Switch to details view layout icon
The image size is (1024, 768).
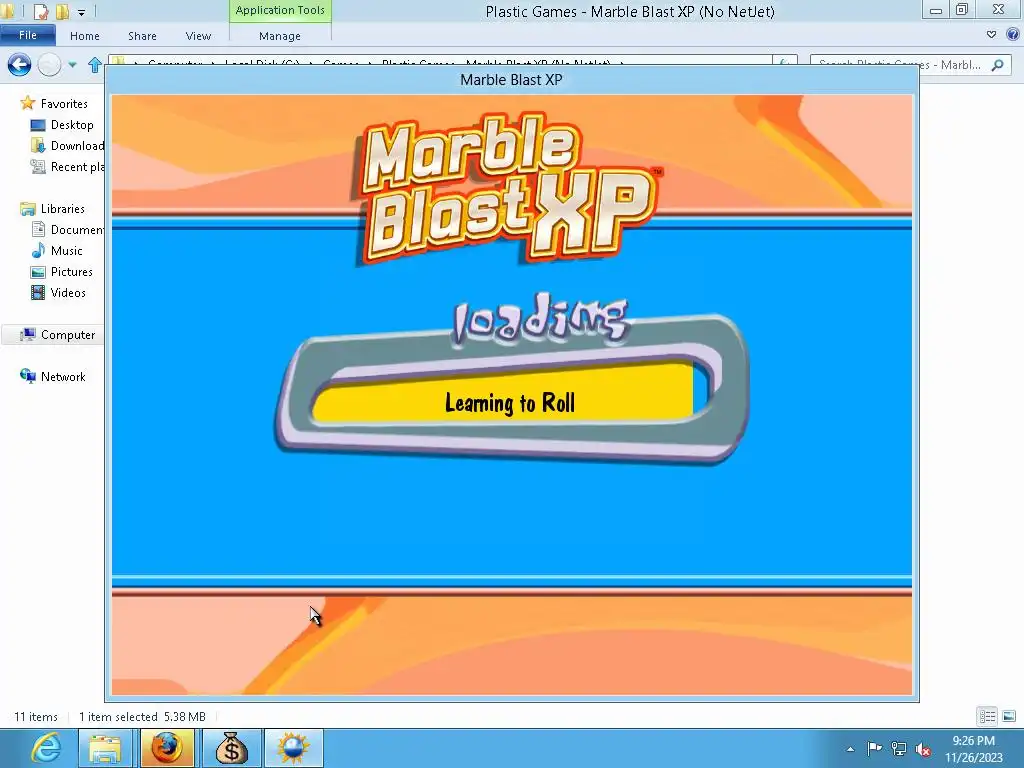(x=987, y=716)
